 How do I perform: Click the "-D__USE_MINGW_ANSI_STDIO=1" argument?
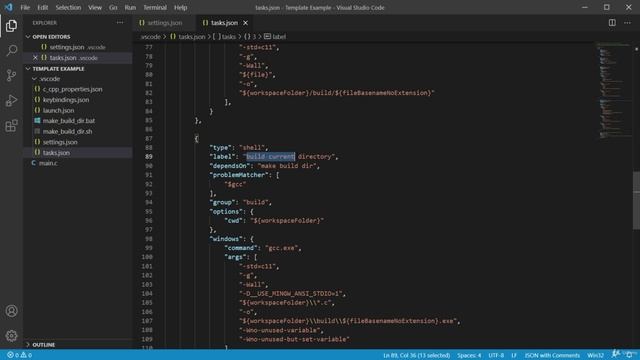click(x=291, y=293)
